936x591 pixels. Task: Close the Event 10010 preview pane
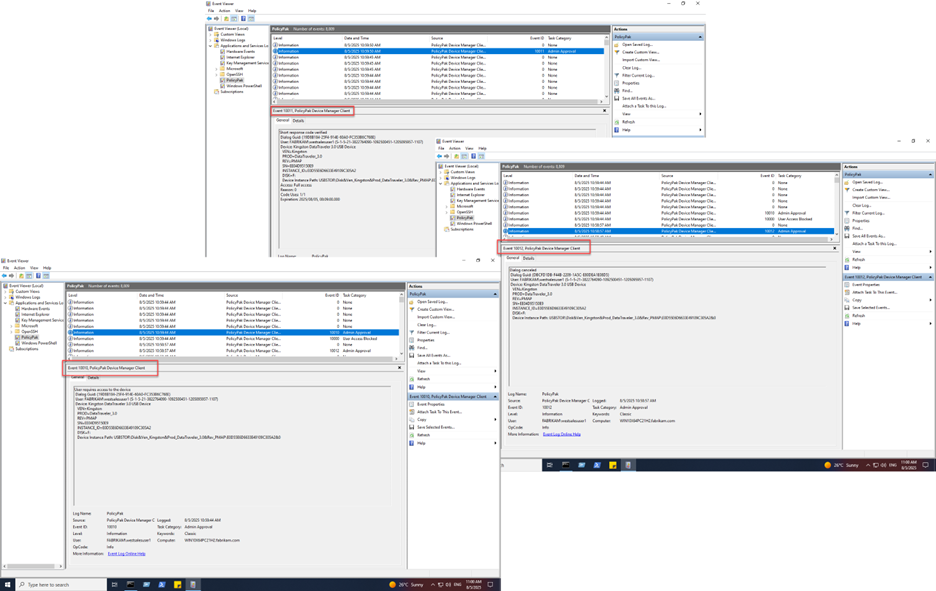click(x=400, y=368)
